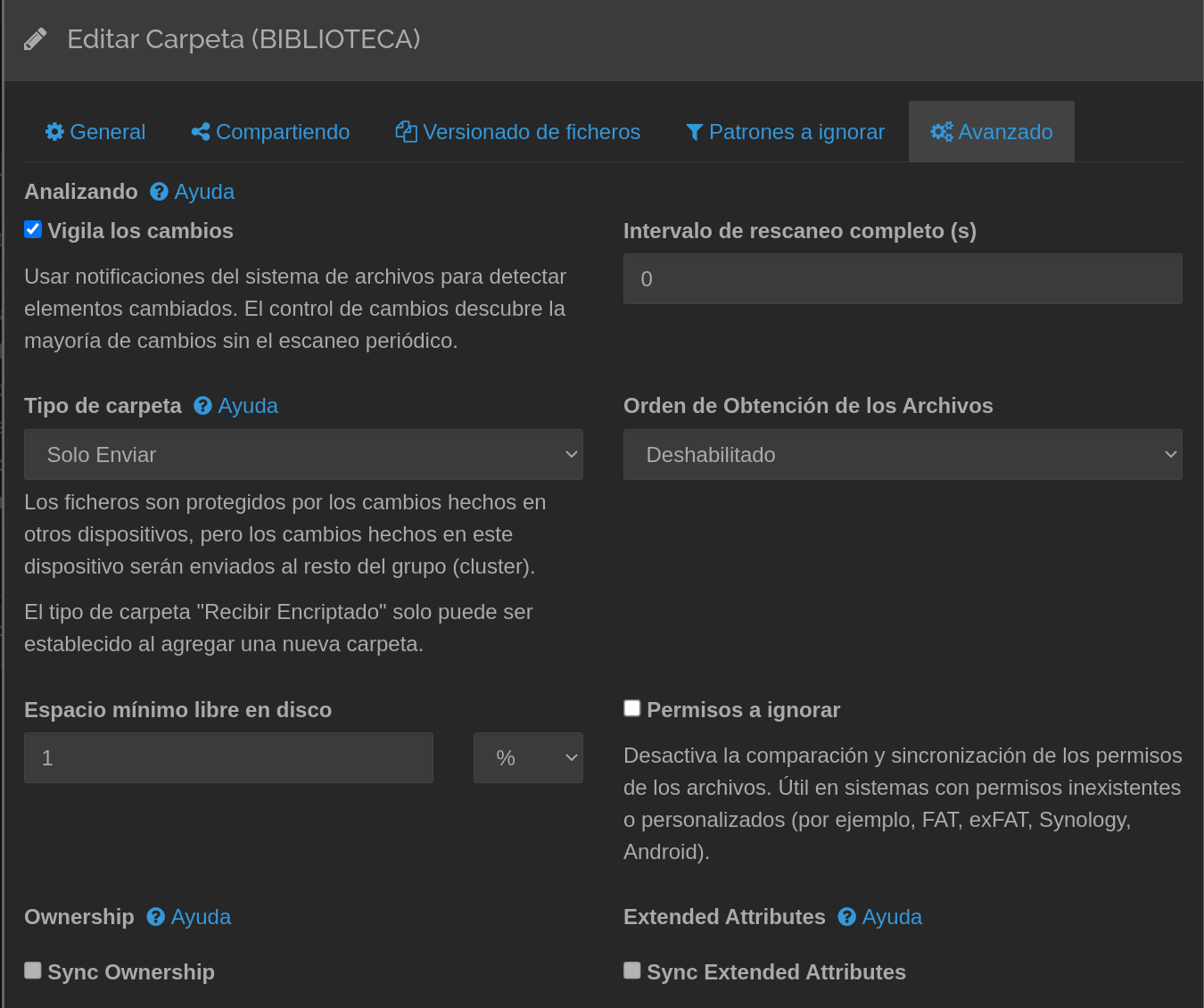Click the share icon on Compartiendo tab
Image resolution: width=1204 pixels, height=1008 pixels.
tap(201, 132)
